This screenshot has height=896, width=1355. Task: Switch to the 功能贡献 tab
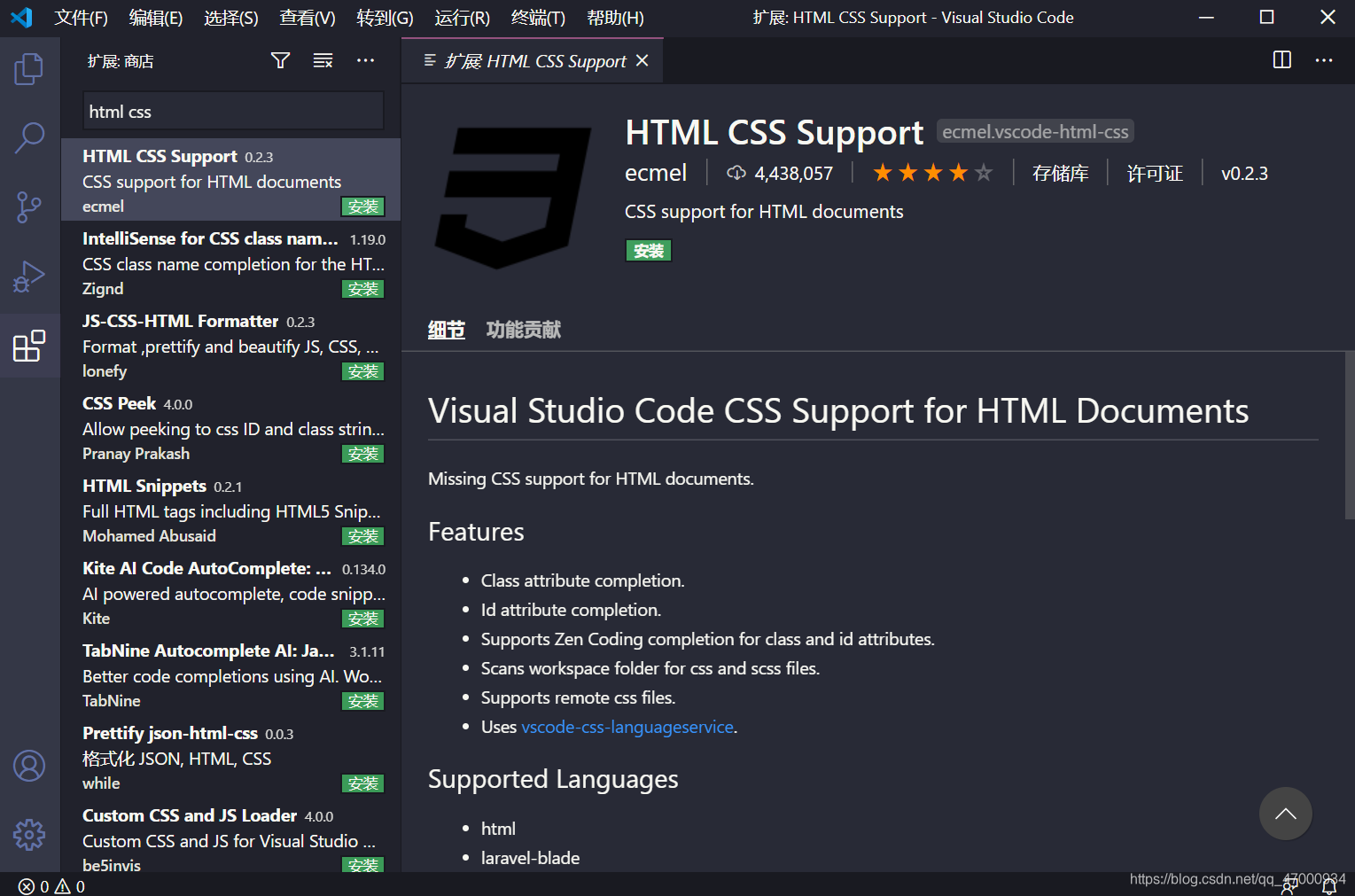pyautogui.click(x=524, y=330)
